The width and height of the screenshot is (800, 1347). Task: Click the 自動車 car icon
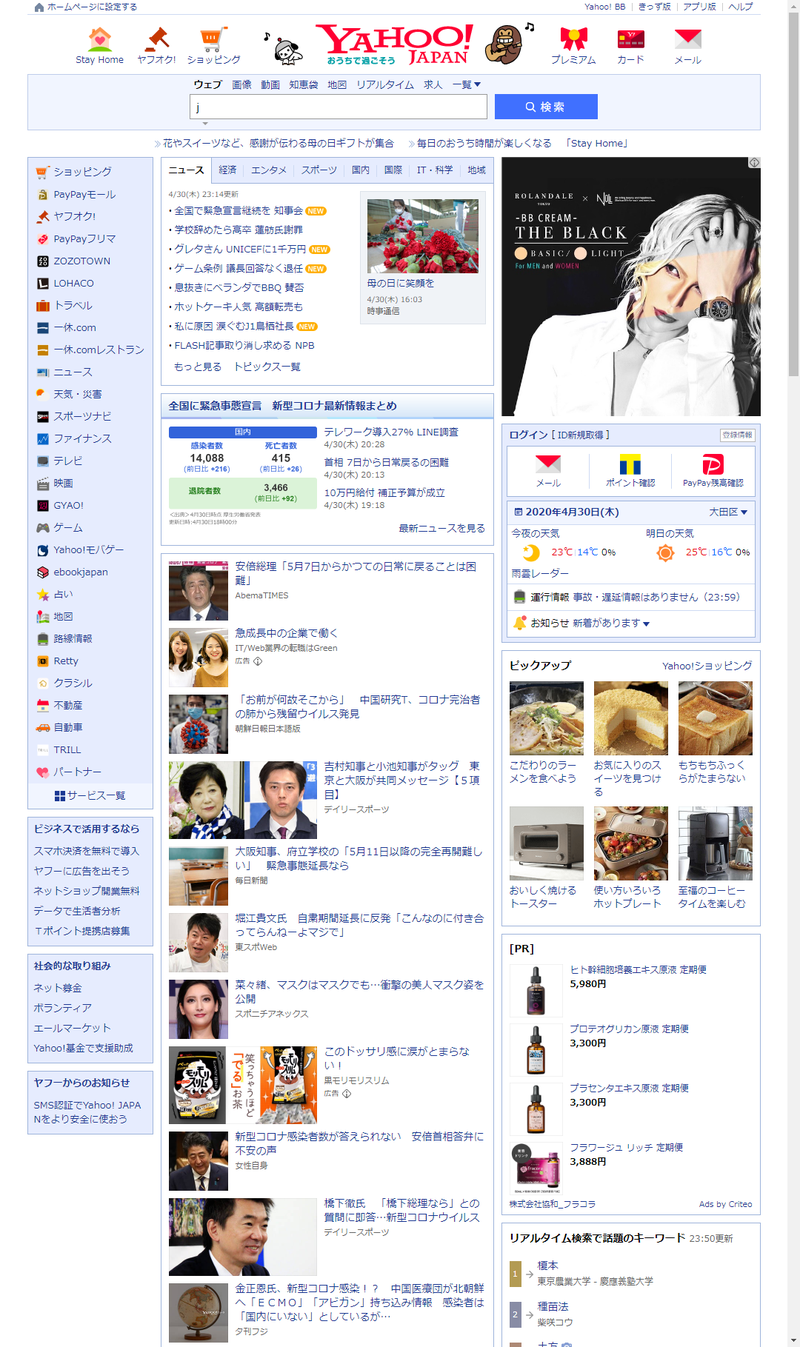43,727
